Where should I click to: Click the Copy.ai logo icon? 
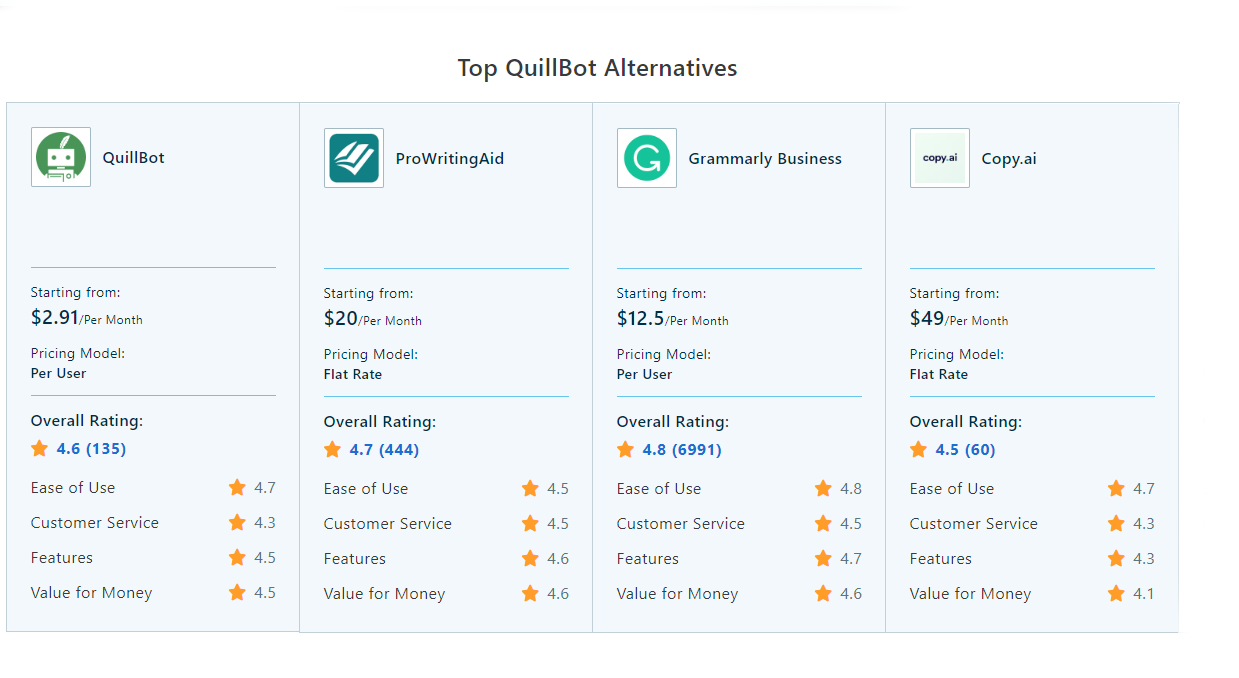pos(940,158)
